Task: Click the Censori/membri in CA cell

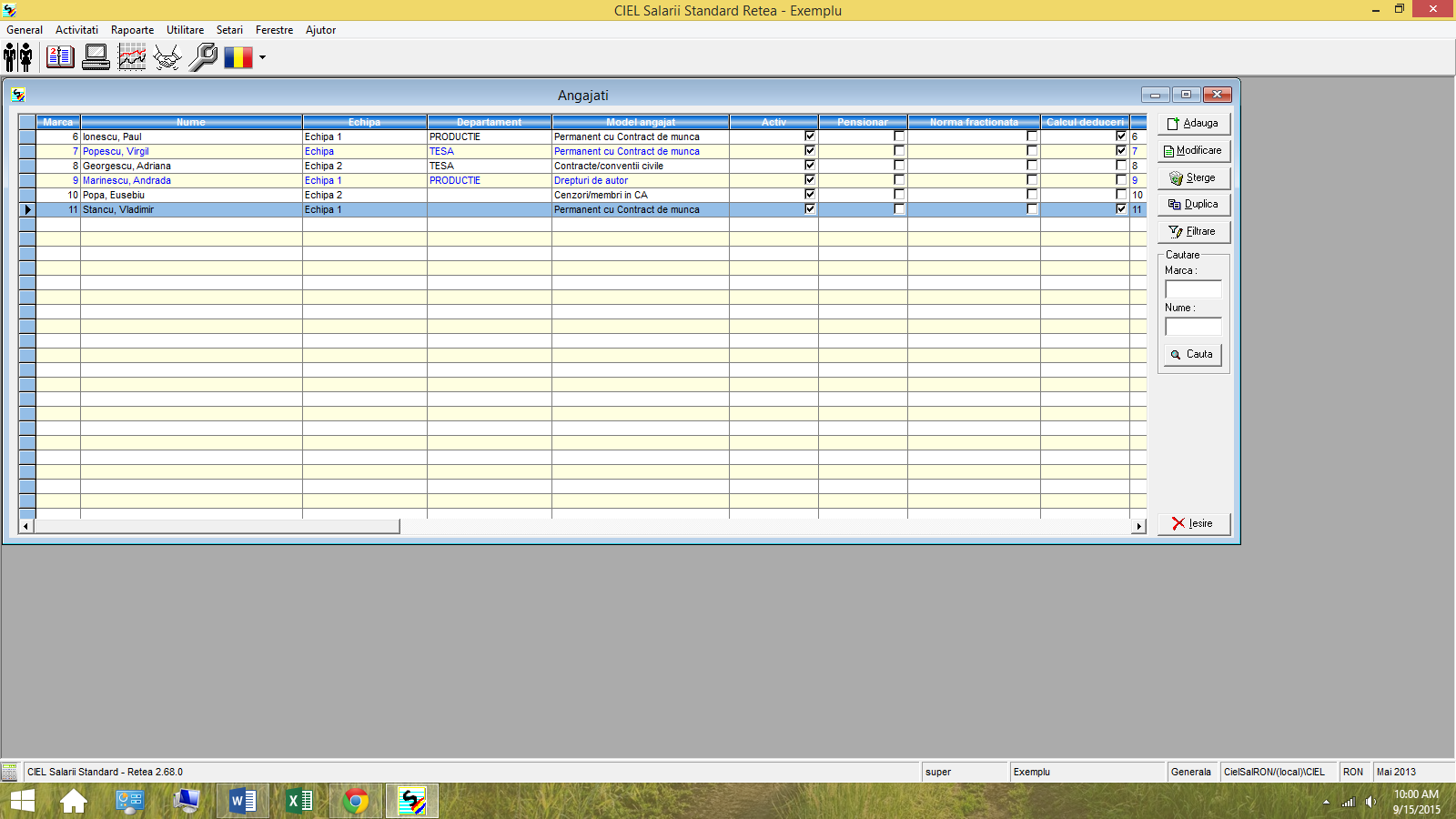Action: (x=640, y=195)
